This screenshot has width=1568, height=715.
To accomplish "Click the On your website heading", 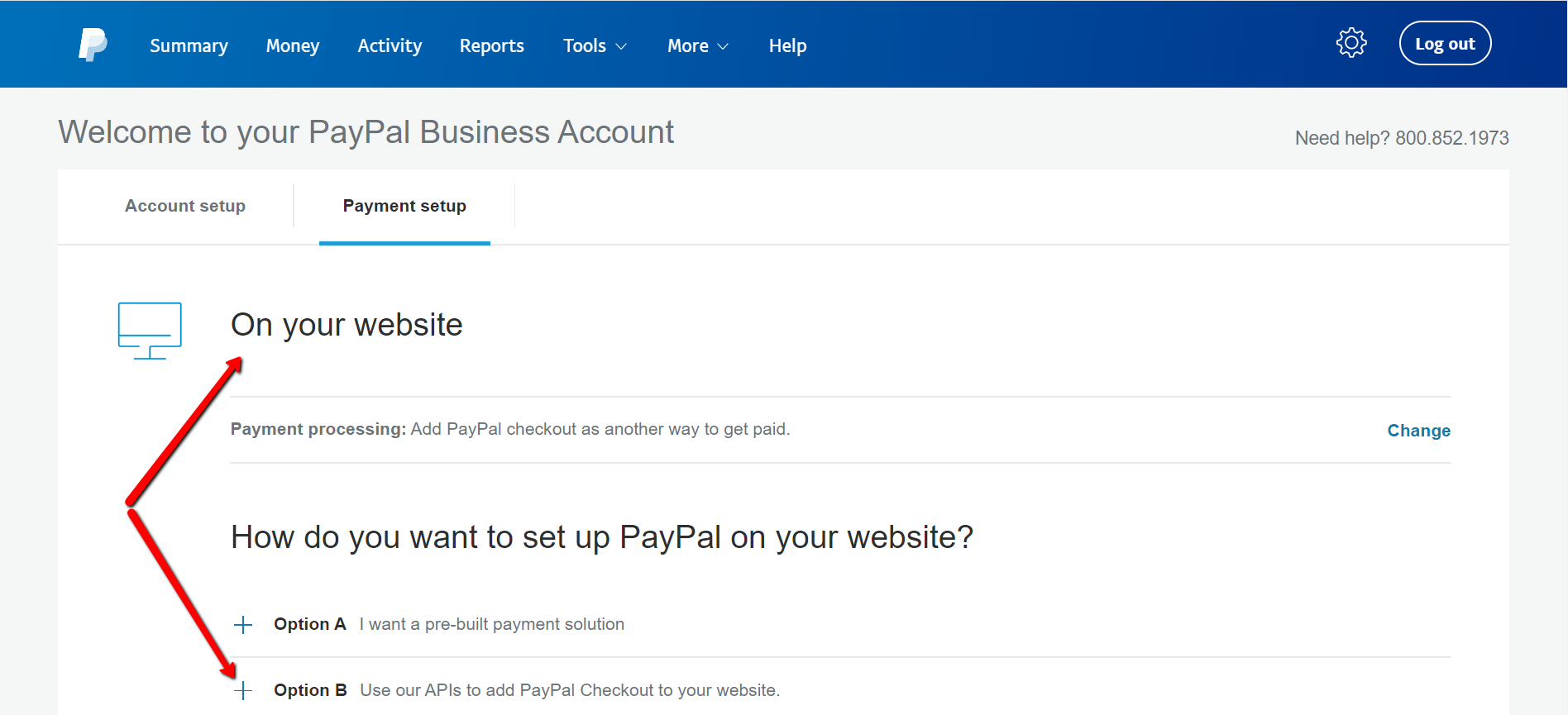I will (347, 325).
